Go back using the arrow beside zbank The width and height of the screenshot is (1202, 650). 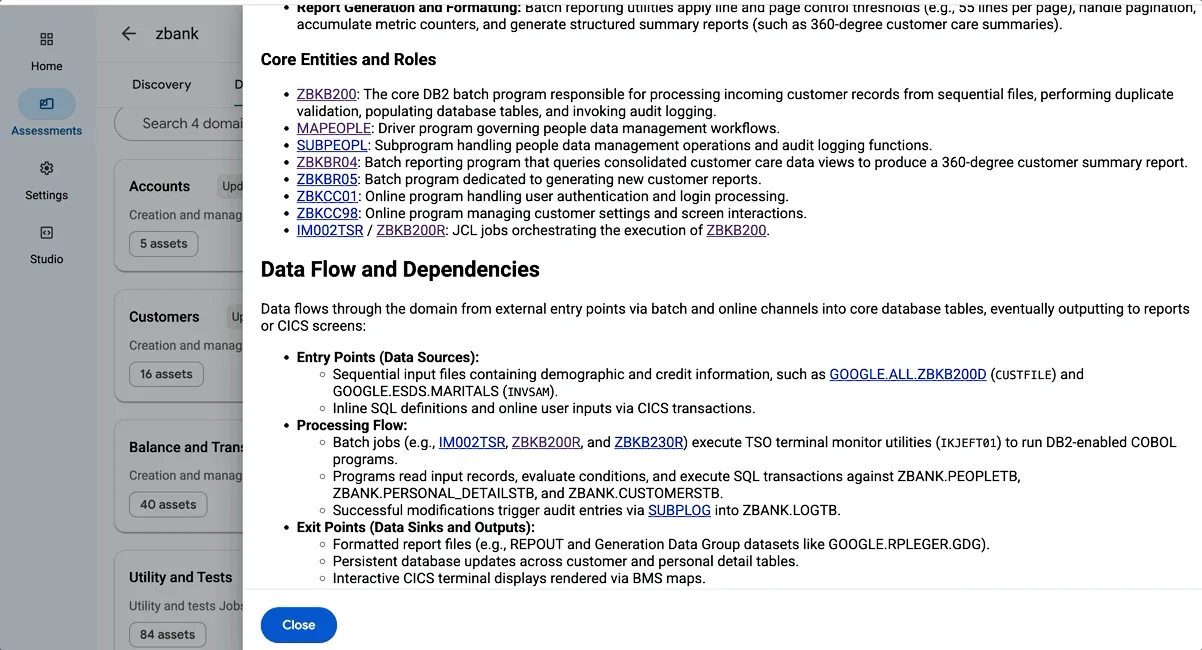click(x=129, y=34)
